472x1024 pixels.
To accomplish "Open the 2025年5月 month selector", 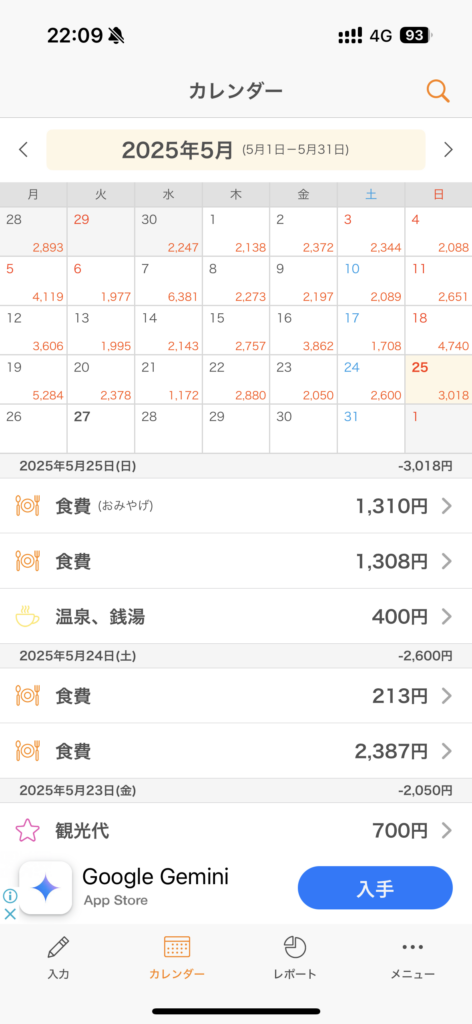I will click(236, 150).
